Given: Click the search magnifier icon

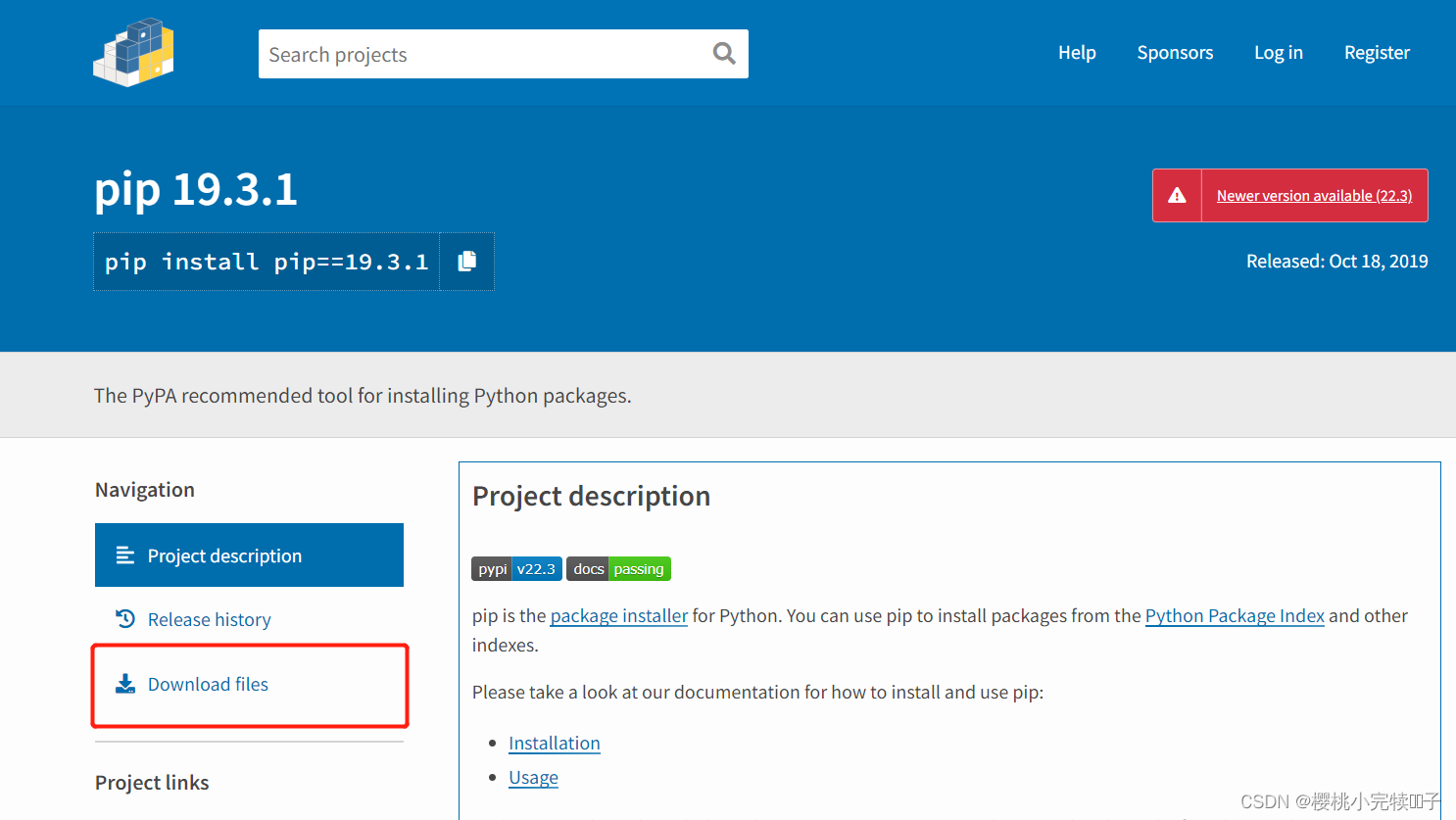Looking at the screenshot, I should (x=724, y=53).
